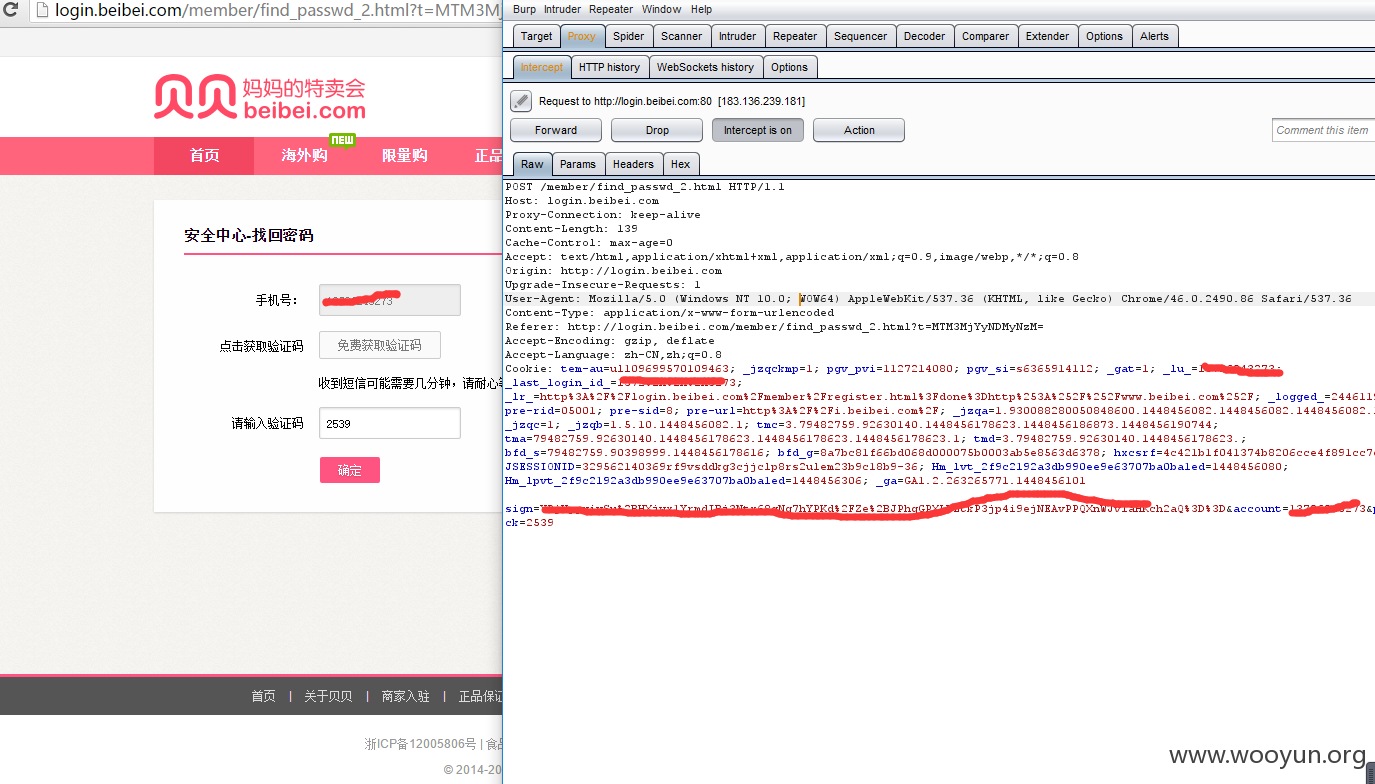The image size is (1375, 784).
Task: Click the Upgrade-Insecure-Requests header line
Action: [x=603, y=285]
